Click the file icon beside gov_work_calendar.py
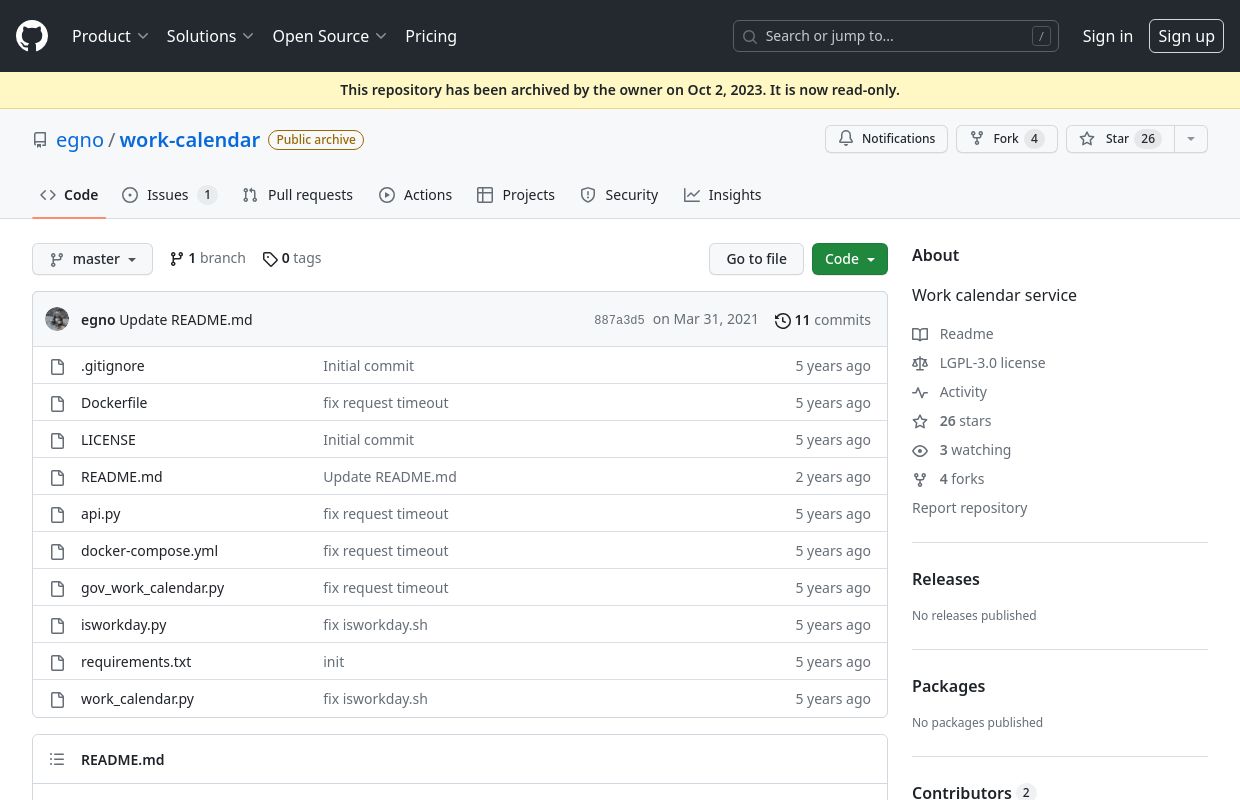Screen dimensions: 1240x800 point(58,588)
